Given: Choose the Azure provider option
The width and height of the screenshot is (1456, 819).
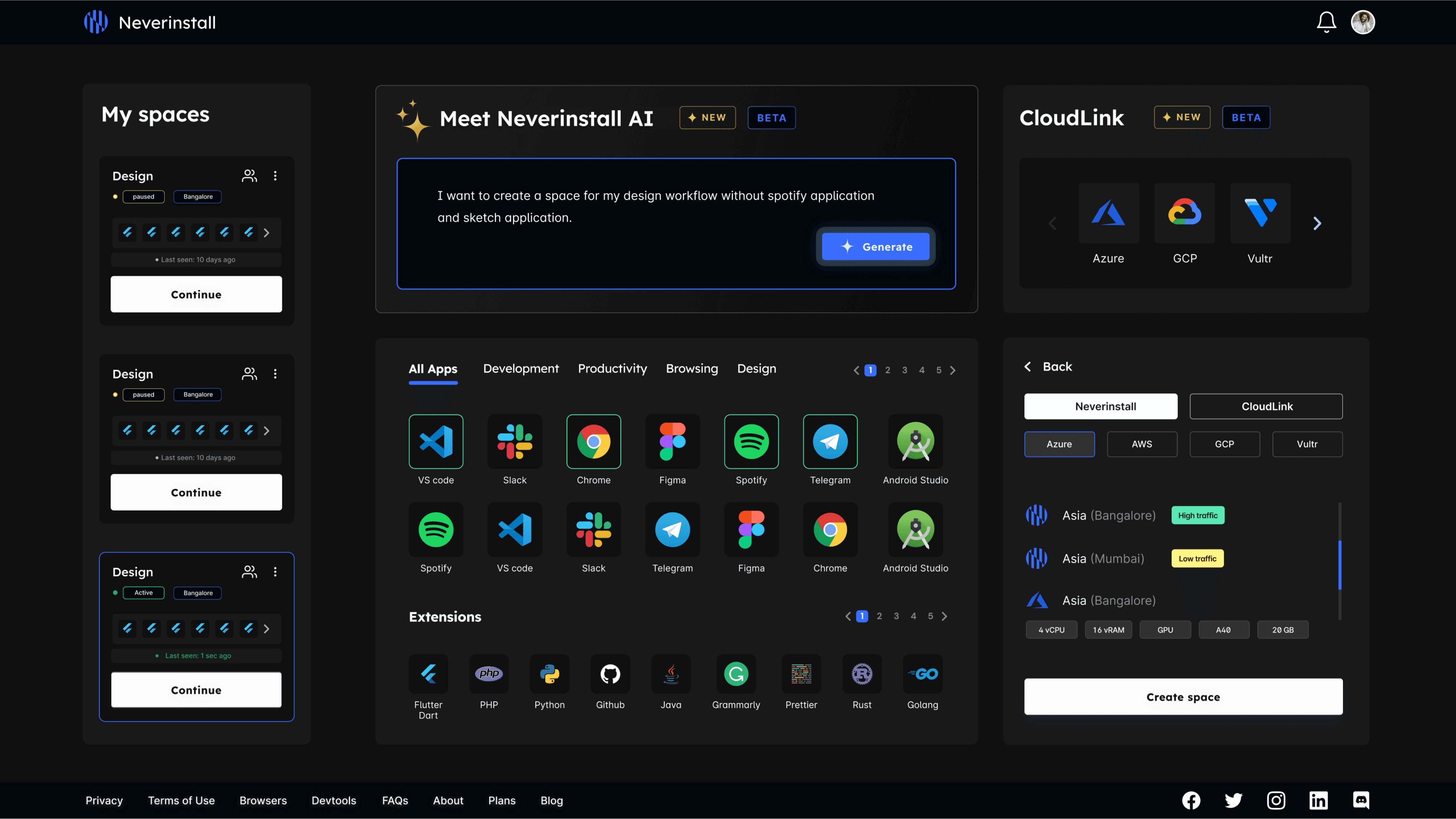Looking at the screenshot, I should tap(1059, 444).
